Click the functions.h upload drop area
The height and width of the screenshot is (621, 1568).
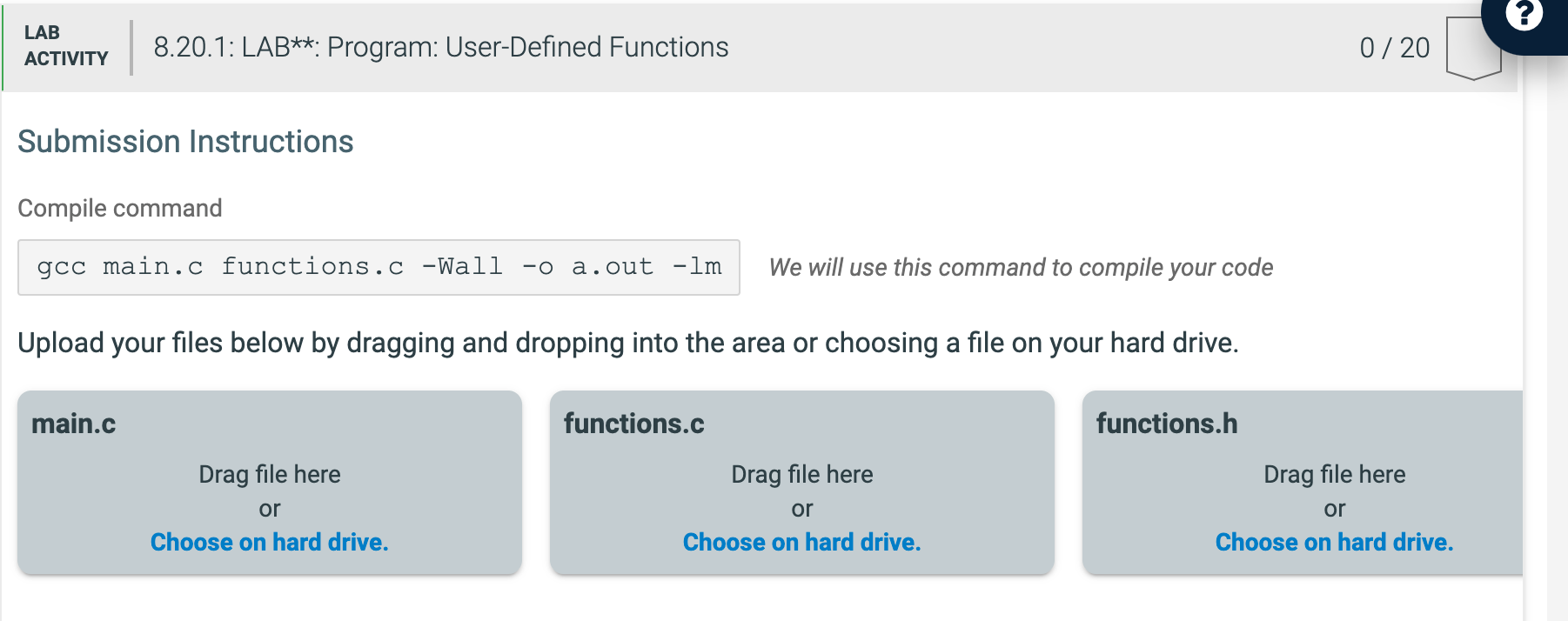[x=1303, y=483]
